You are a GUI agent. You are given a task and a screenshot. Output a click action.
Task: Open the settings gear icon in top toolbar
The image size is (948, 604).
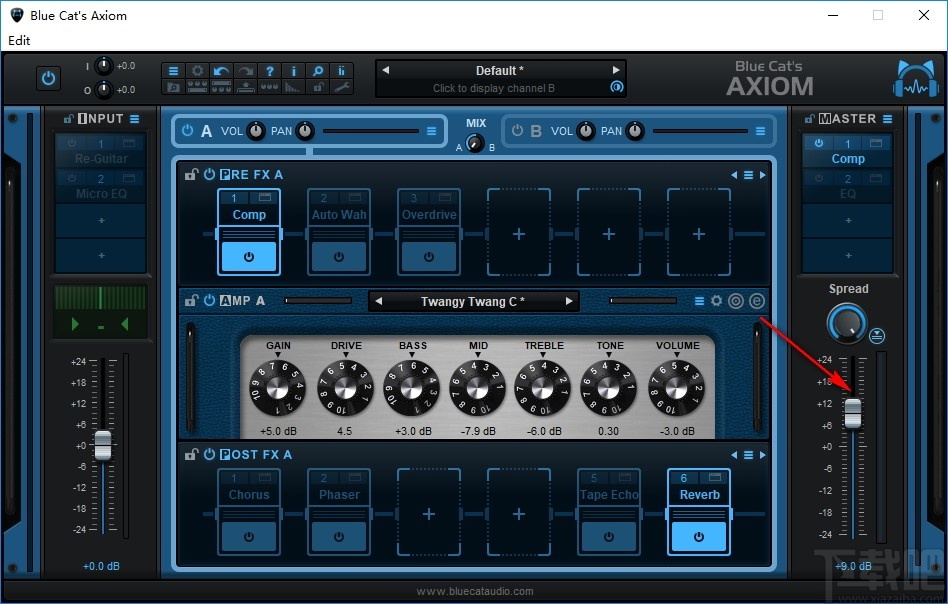point(198,71)
